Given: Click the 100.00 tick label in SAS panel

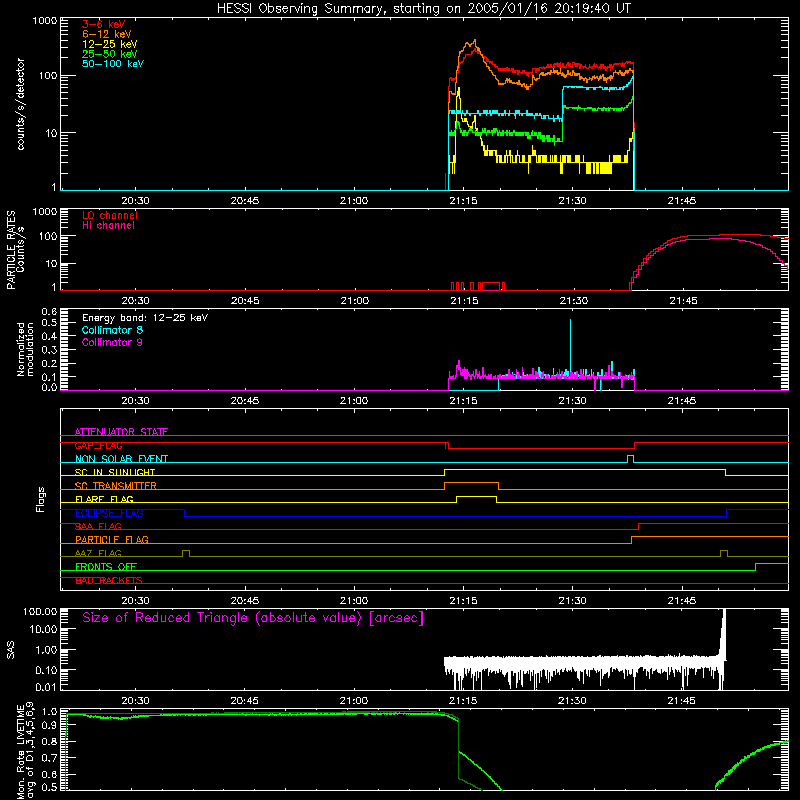Looking at the screenshot, I should (x=40, y=611).
